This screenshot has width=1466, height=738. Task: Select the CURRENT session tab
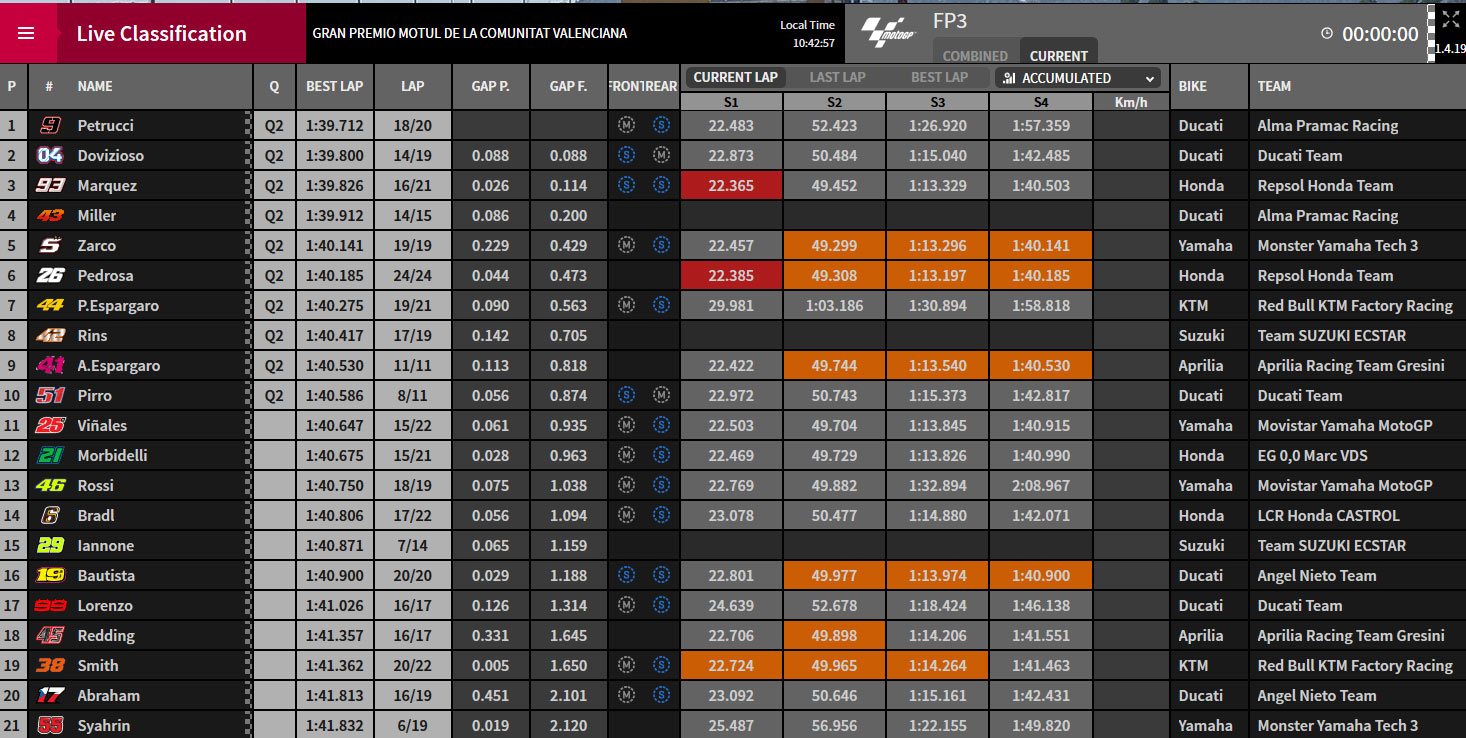point(1059,56)
